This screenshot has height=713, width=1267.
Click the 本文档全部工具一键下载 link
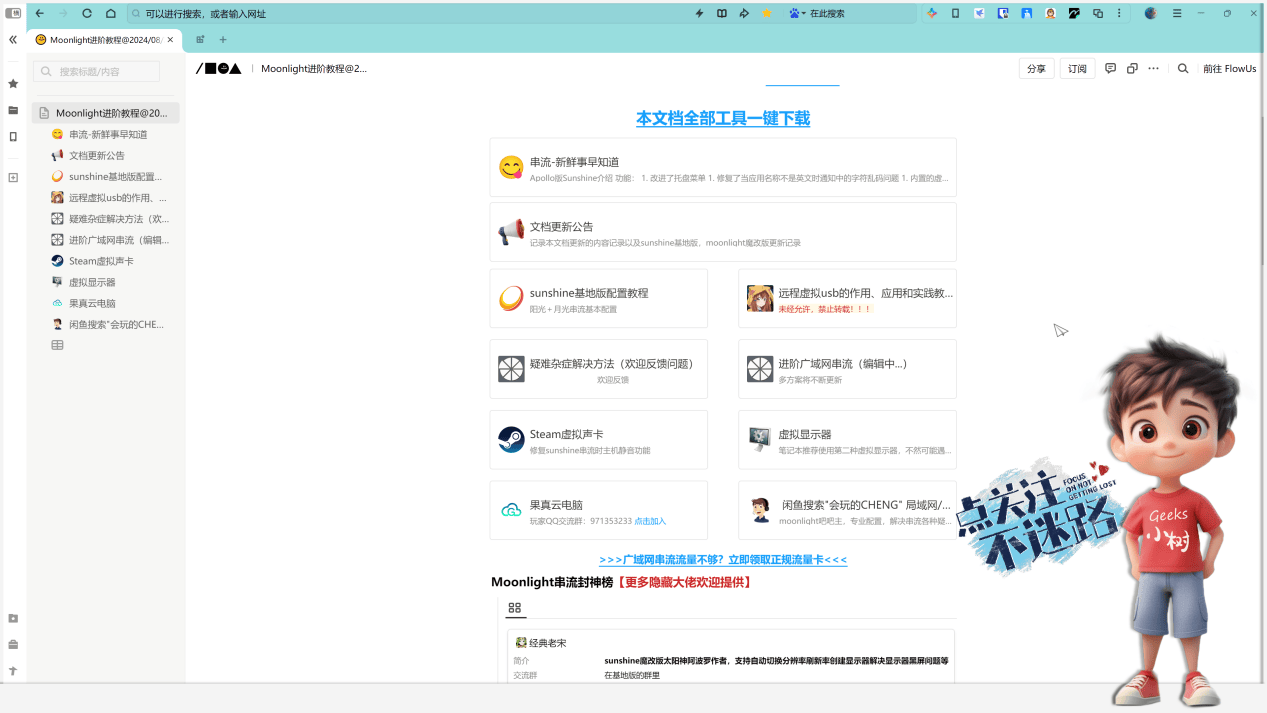tap(723, 118)
